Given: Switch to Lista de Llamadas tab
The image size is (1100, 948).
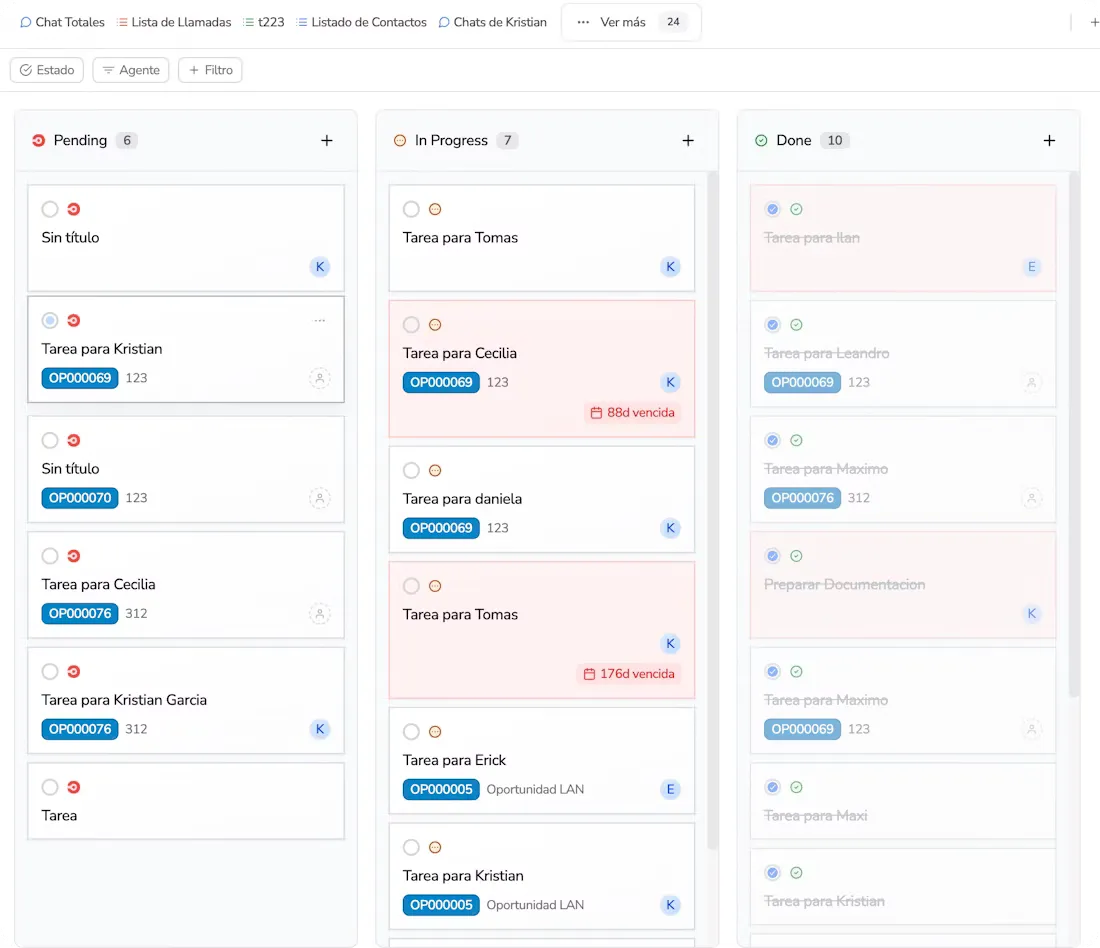Looking at the screenshot, I should pos(174,22).
